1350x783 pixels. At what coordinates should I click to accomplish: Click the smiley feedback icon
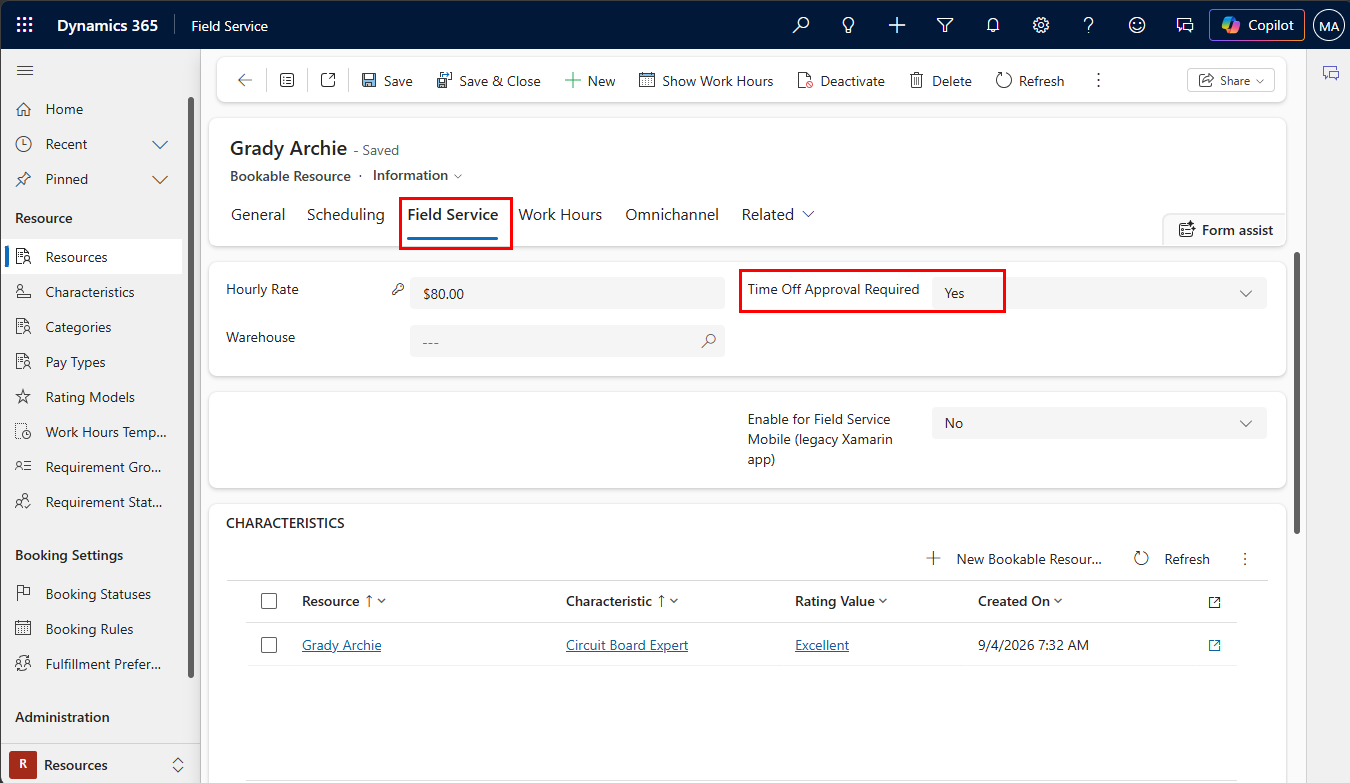pyautogui.click(x=1137, y=25)
